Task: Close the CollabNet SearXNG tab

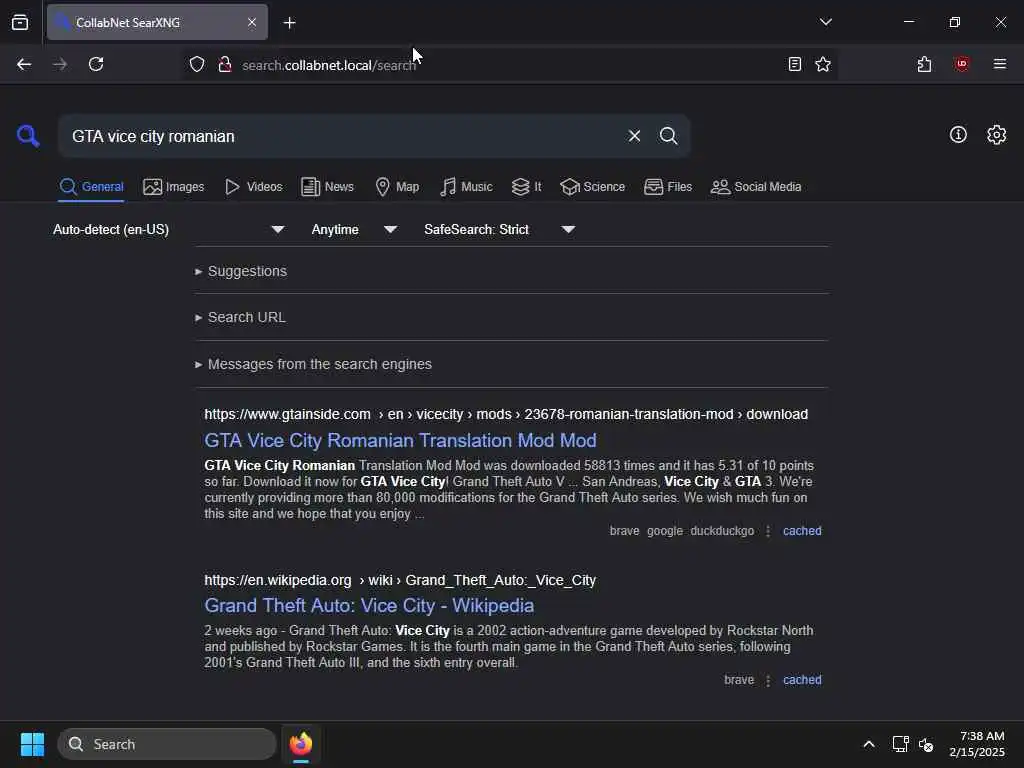Action: (252, 22)
